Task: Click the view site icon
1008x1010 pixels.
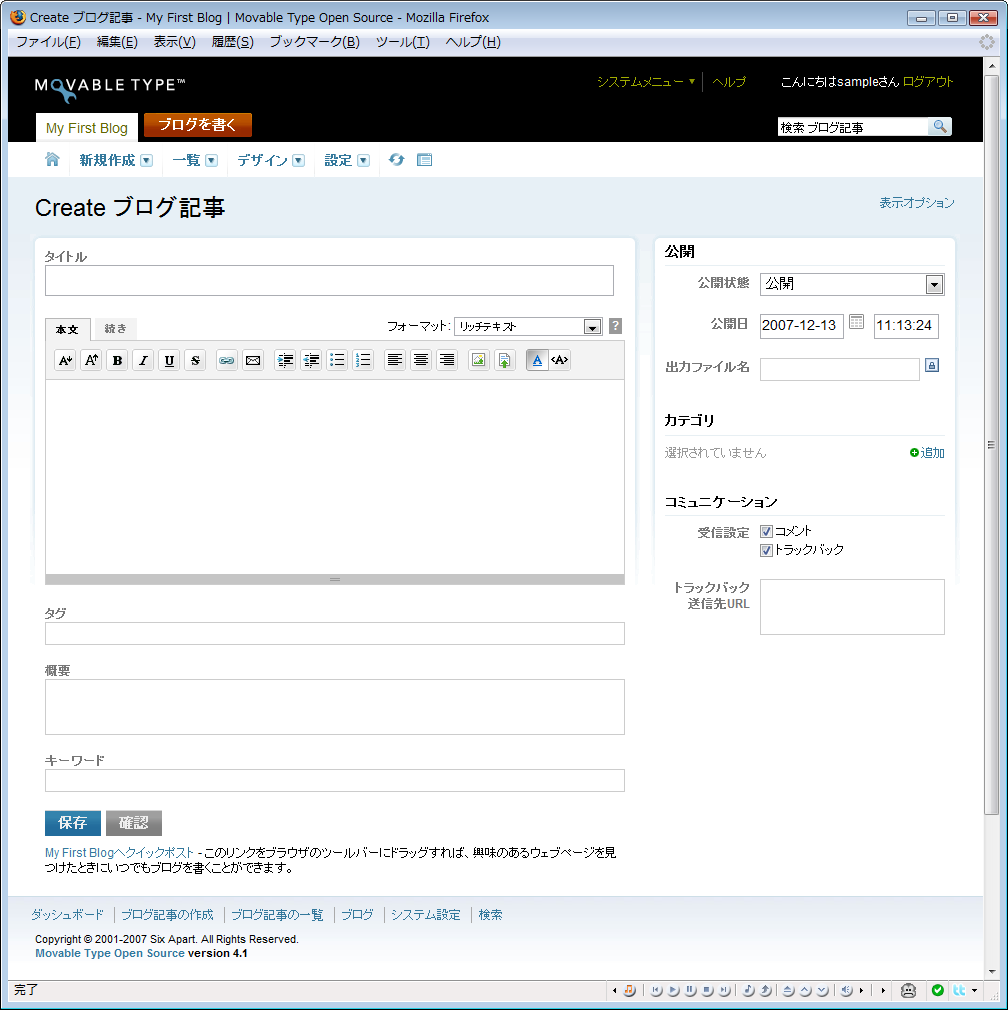Action: [x=424, y=160]
